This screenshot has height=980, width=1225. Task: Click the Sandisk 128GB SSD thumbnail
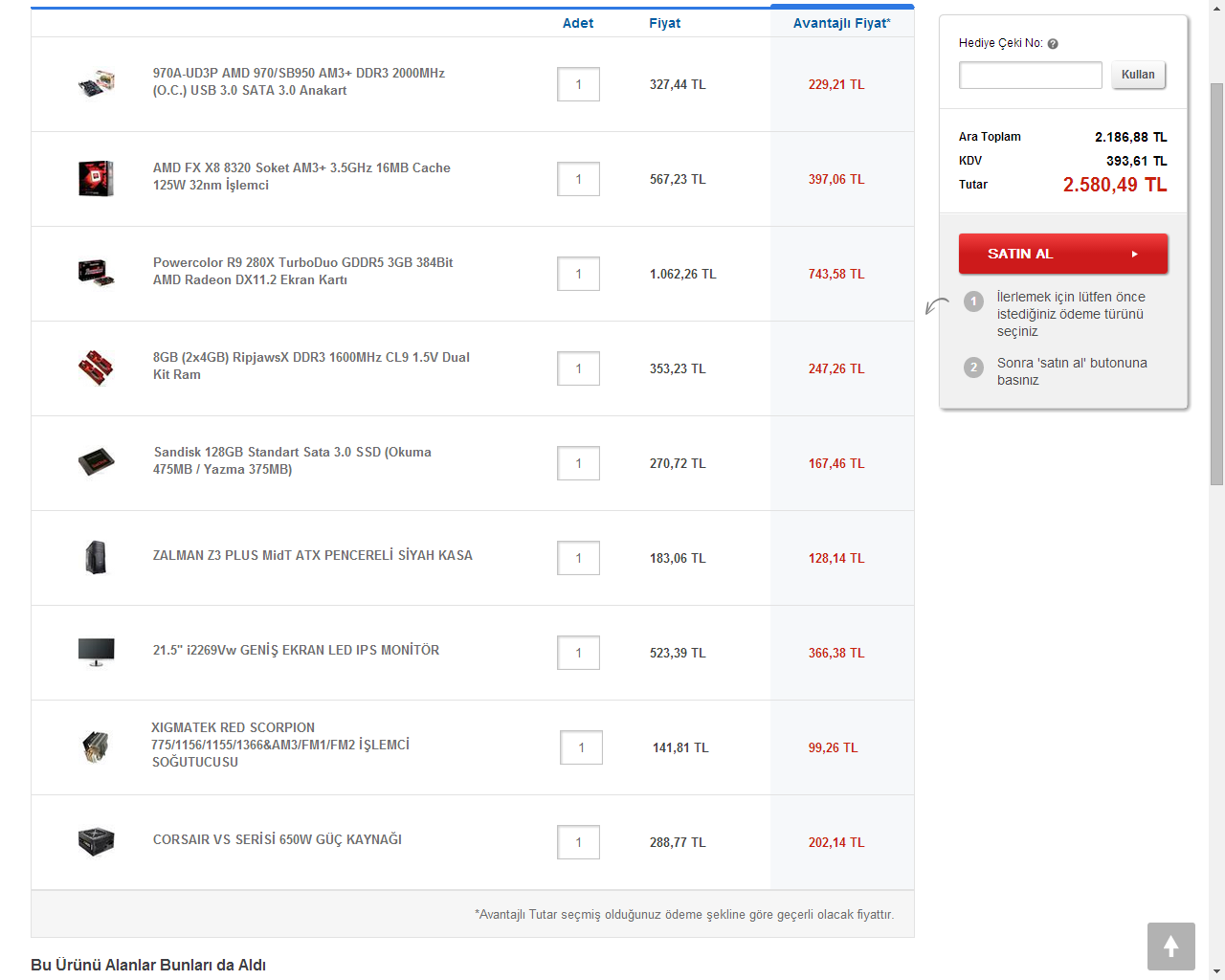click(96, 462)
